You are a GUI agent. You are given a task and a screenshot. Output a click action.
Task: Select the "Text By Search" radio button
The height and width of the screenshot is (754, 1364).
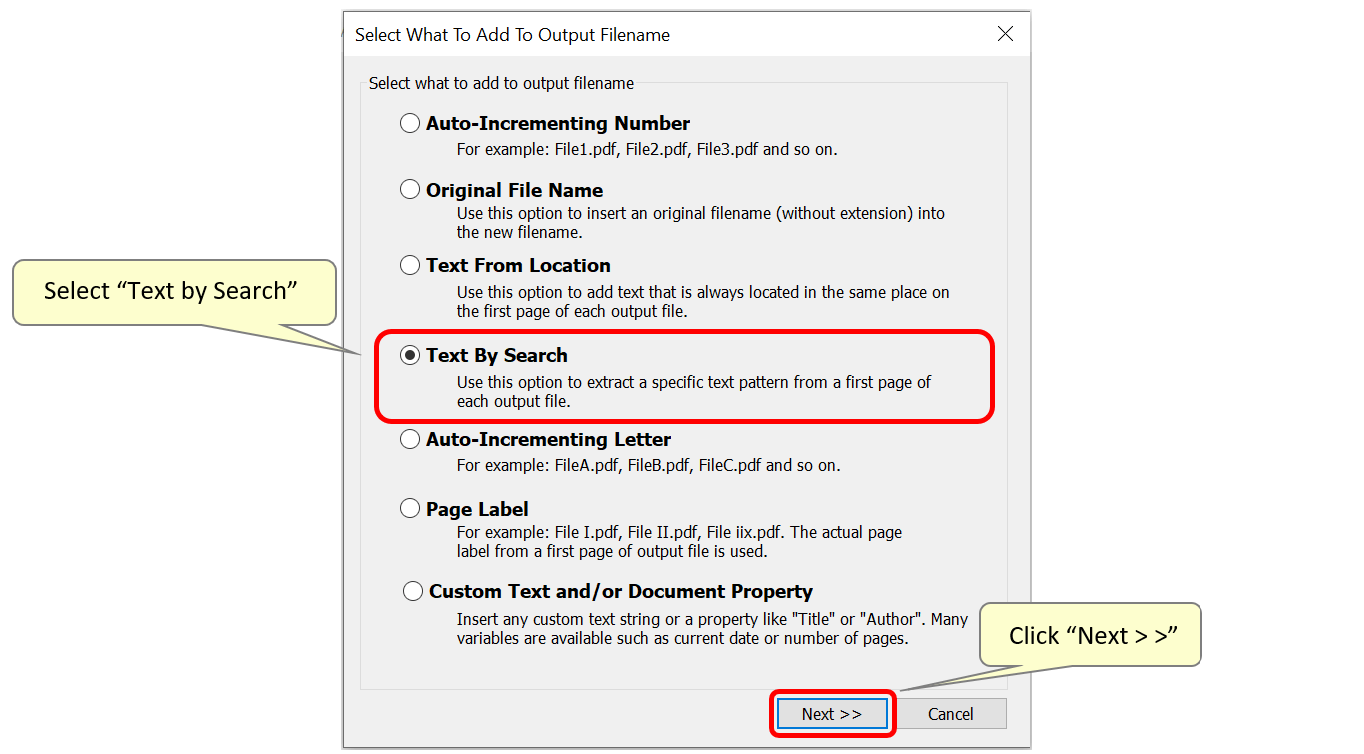411,354
